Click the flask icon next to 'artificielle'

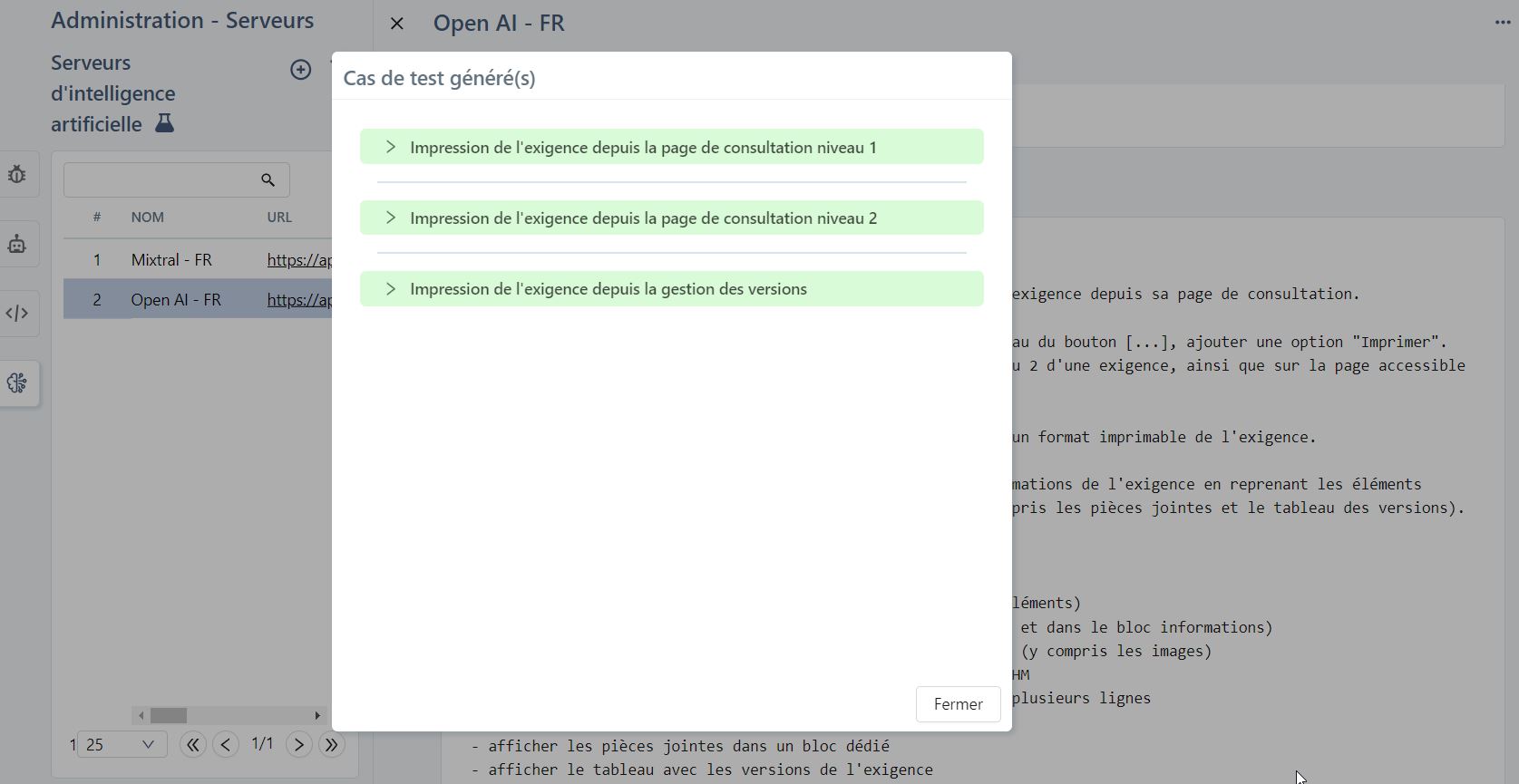pyautogui.click(x=164, y=123)
